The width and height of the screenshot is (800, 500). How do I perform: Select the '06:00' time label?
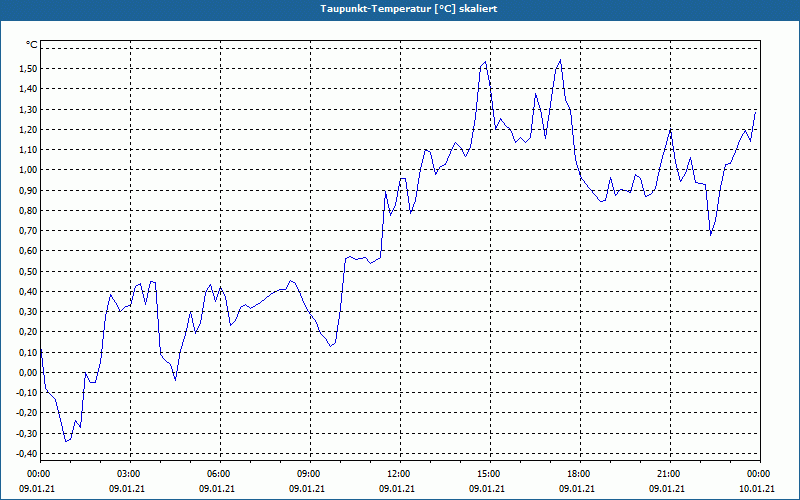point(220,474)
